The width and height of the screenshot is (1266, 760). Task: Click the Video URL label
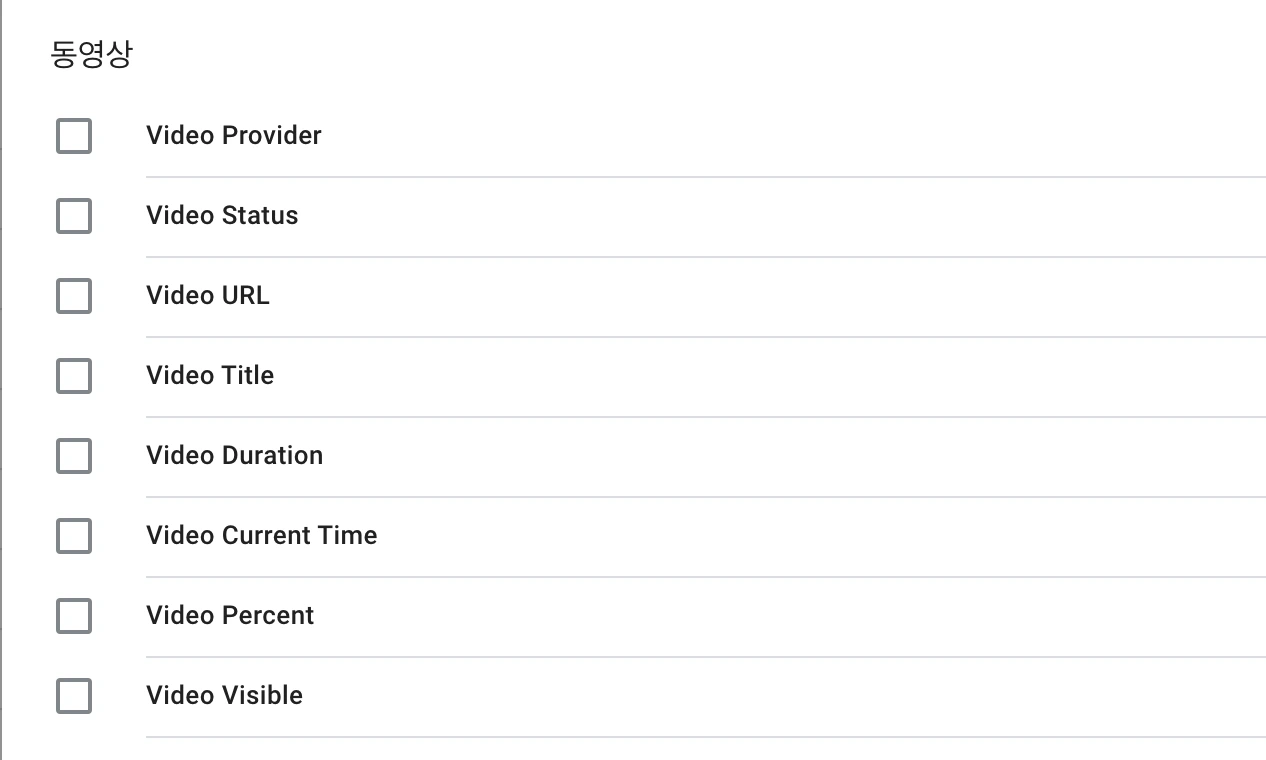(x=207, y=296)
